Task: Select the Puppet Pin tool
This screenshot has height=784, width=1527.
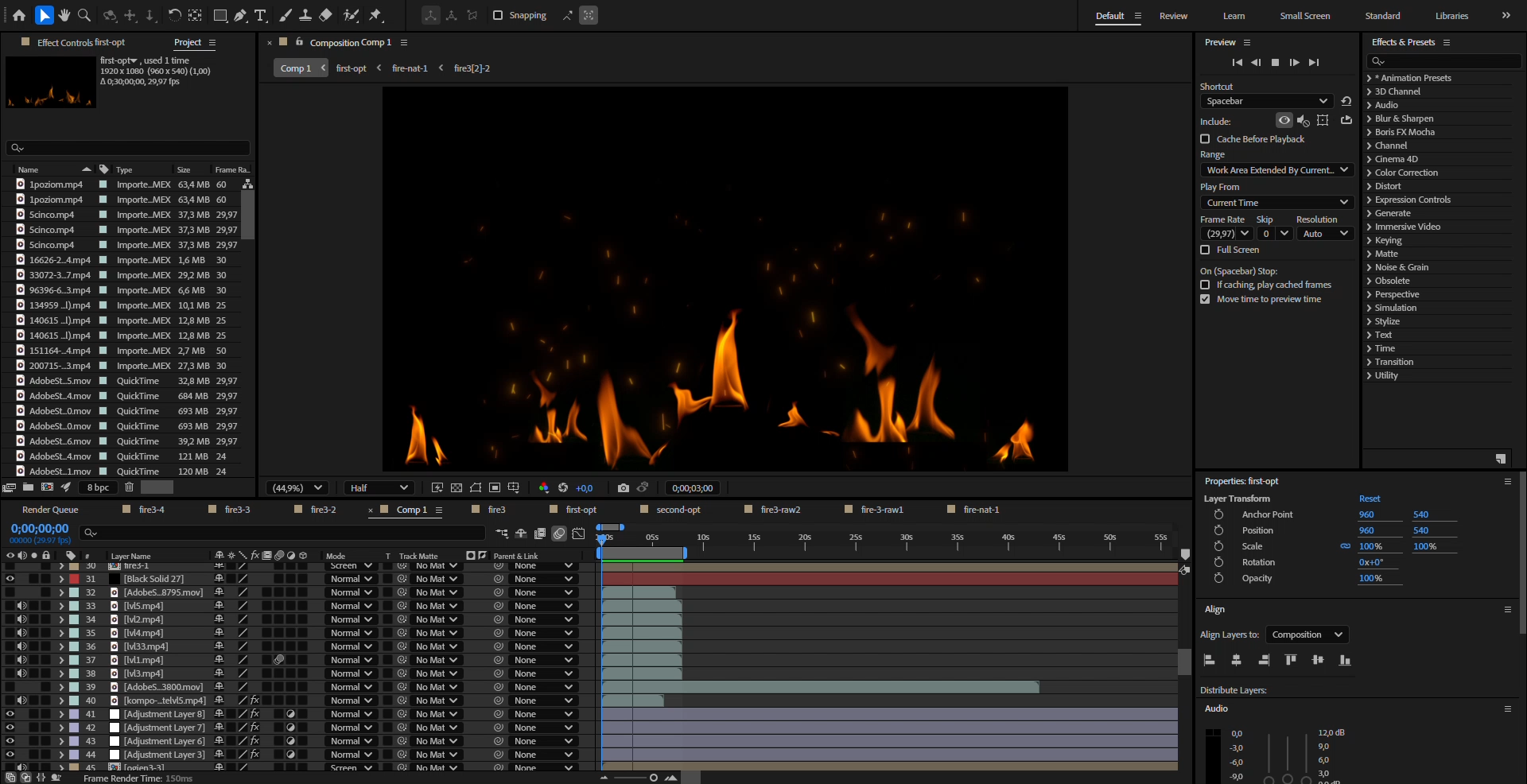Action: click(376, 15)
